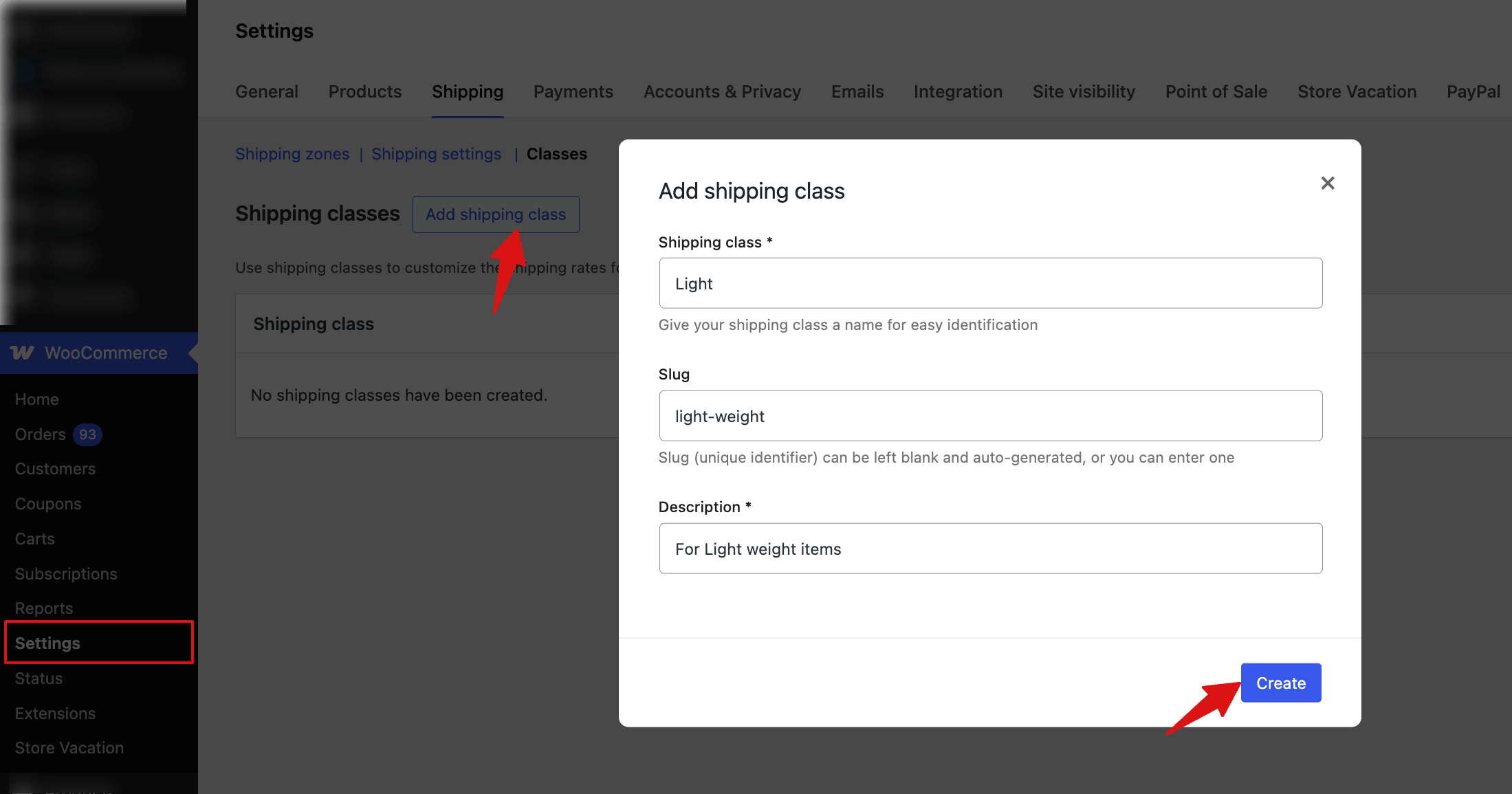Image resolution: width=1512 pixels, height=794 pixels.
Task: Switch to the PayPal tab
Action: (1473, 91)
